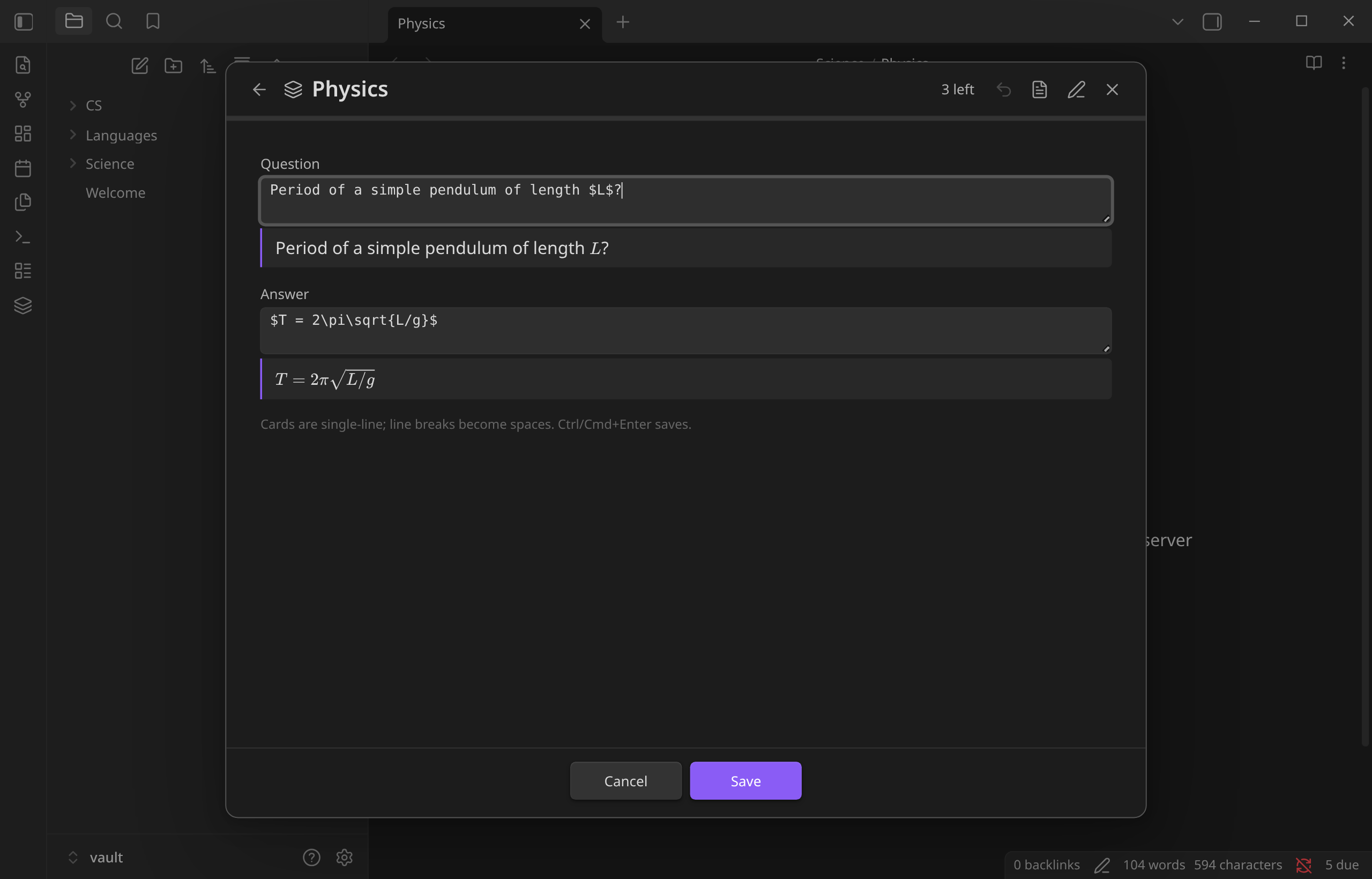Open the list-grid ribbon icon above the stack icon

coord(23,271)
